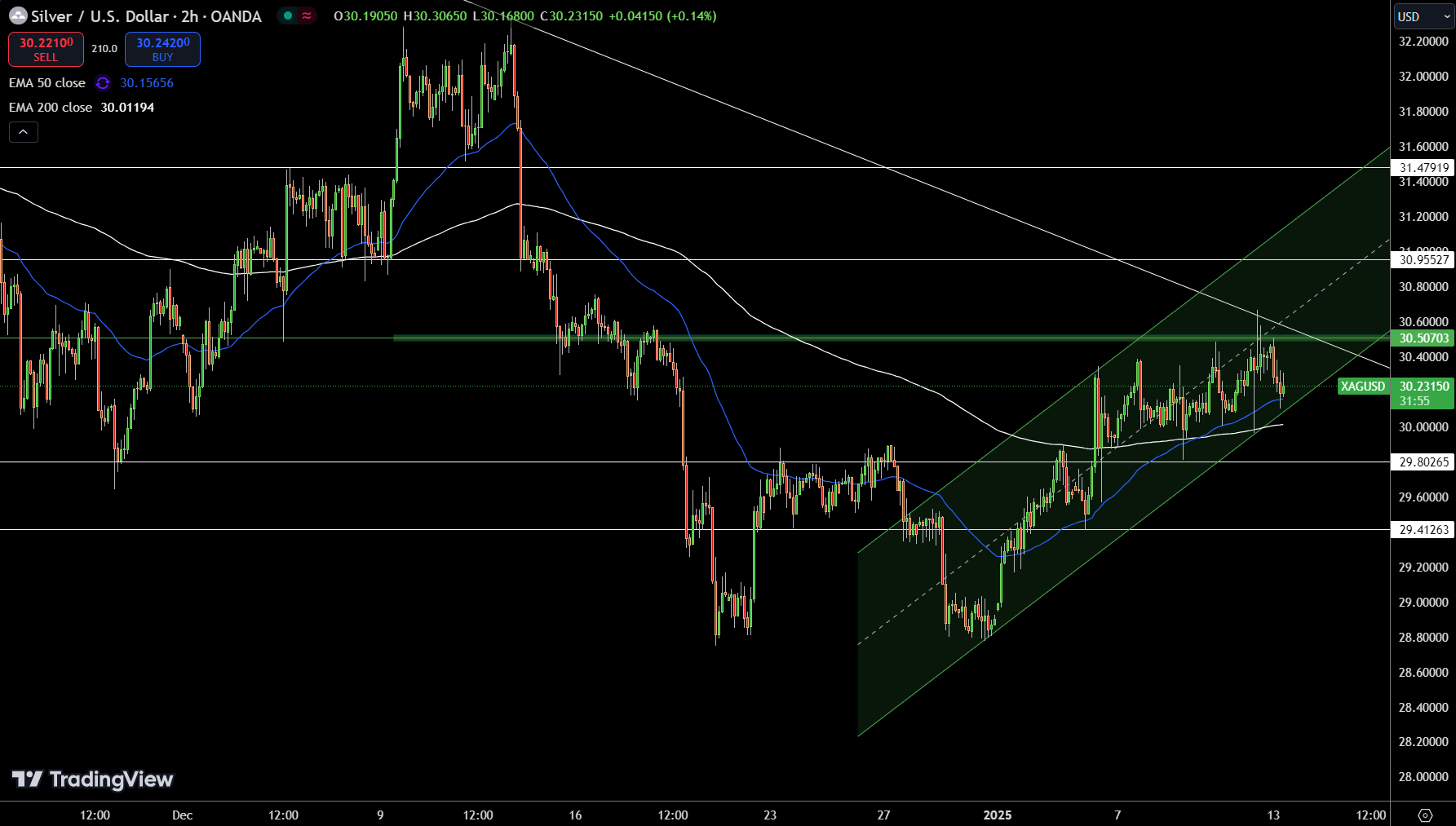Select the EMA 50 close indicator label
This screenshot has height=826, width=1456.
pyautogui.click(x=47, y=83)
